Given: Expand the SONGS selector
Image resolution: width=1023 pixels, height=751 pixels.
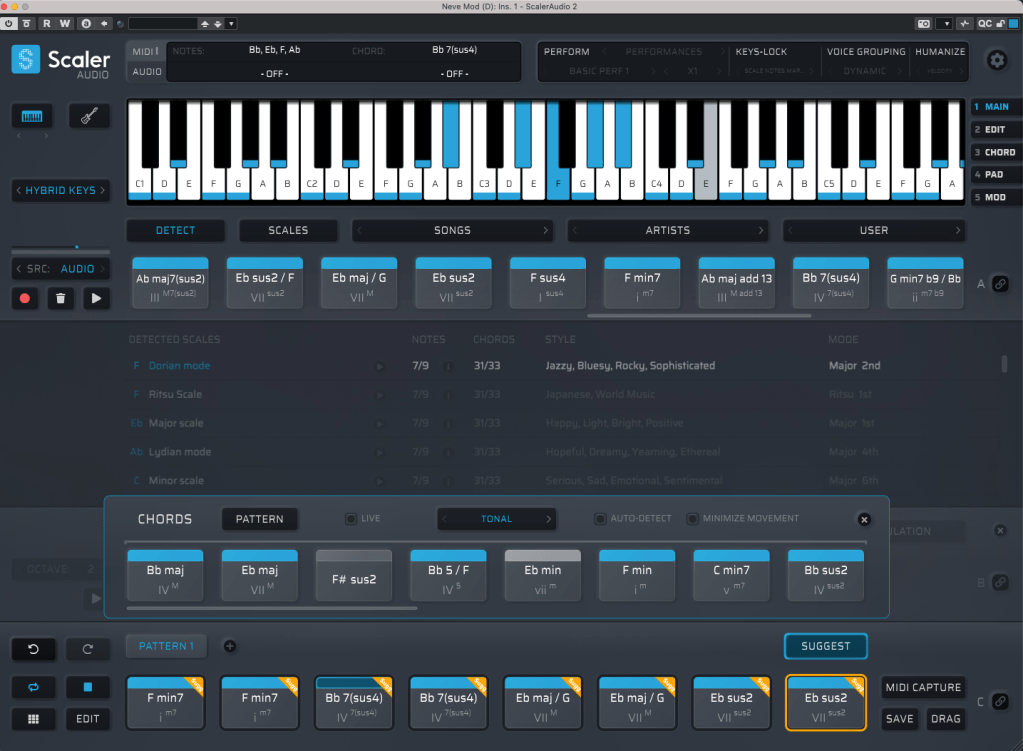Looking at the screenshot, I should pyautogui.click(x=452, y=230).
